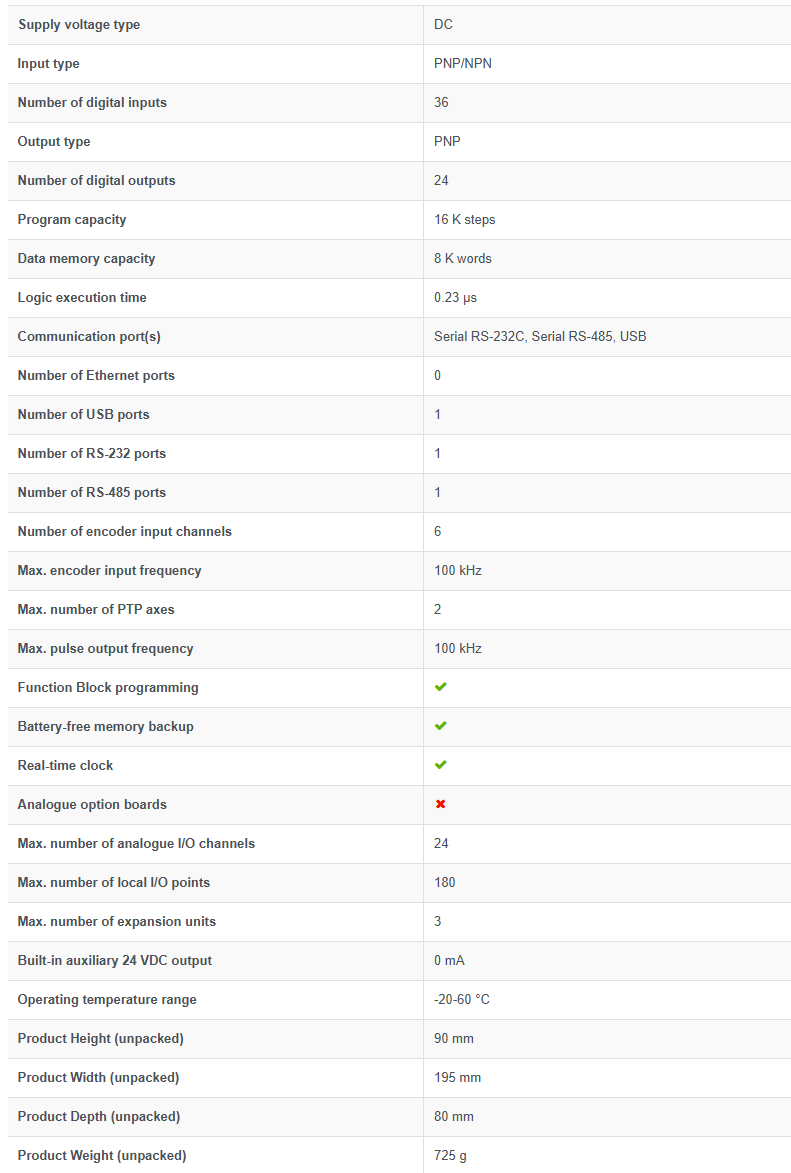This screenshot has width=791, height=1173.
Task: Click the Number of encoder input channels label
Action: coord(124,531)
